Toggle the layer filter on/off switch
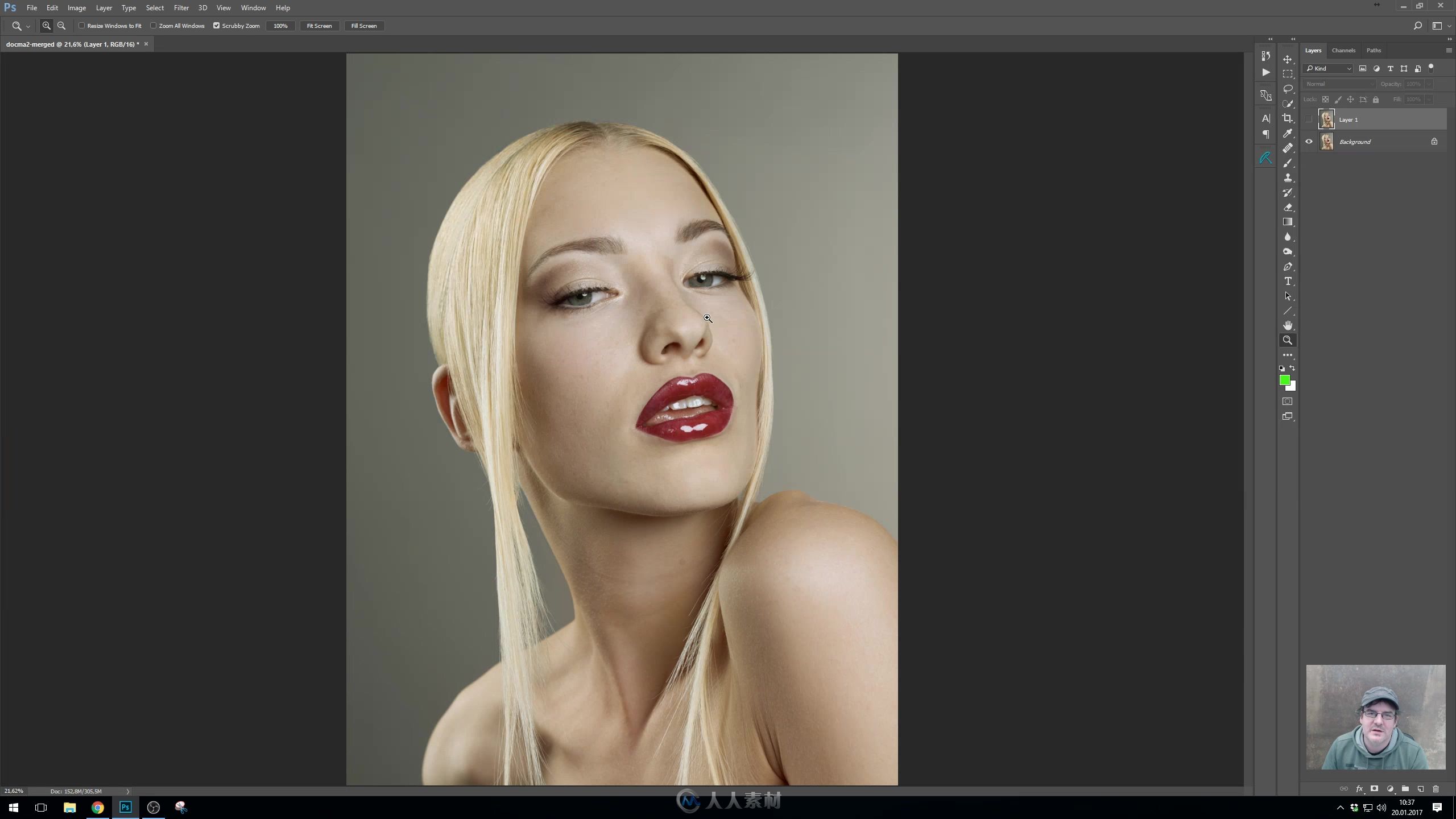 (x=1431, y=68)
